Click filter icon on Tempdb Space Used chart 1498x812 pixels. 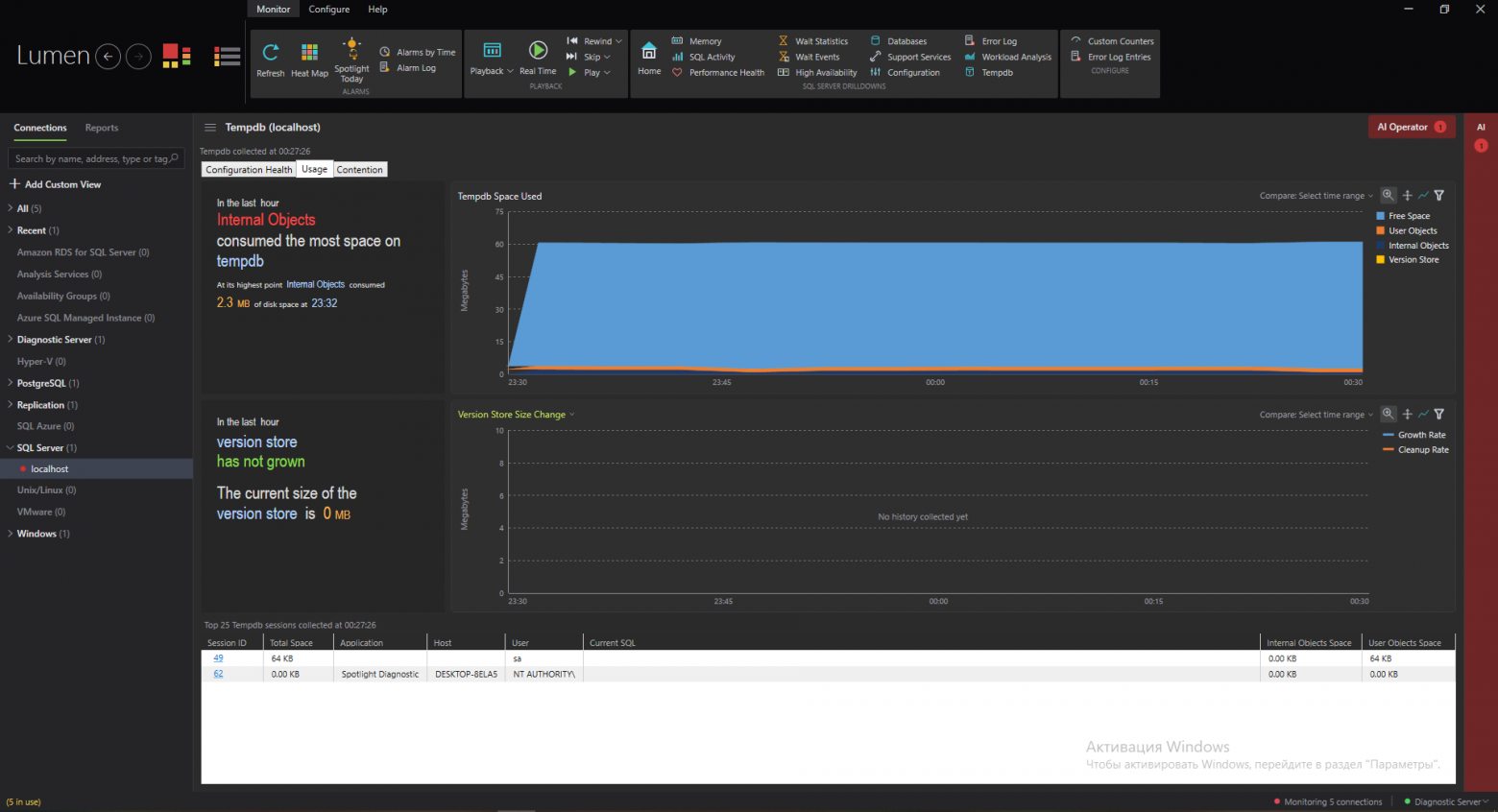pyautogui.click(x=1439, y=195)
